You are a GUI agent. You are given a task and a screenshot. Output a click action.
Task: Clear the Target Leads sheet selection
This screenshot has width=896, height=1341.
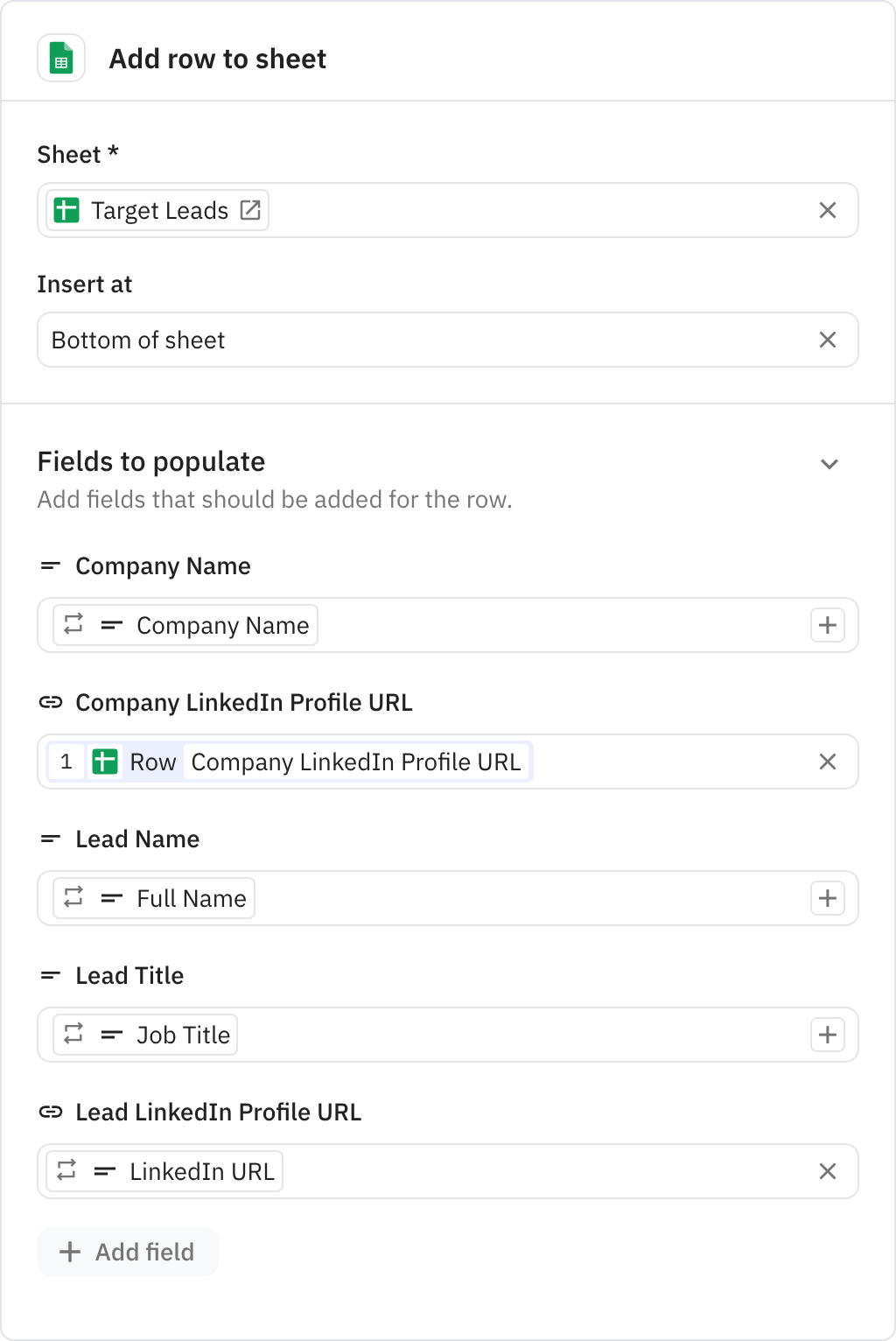coord(828,210)
